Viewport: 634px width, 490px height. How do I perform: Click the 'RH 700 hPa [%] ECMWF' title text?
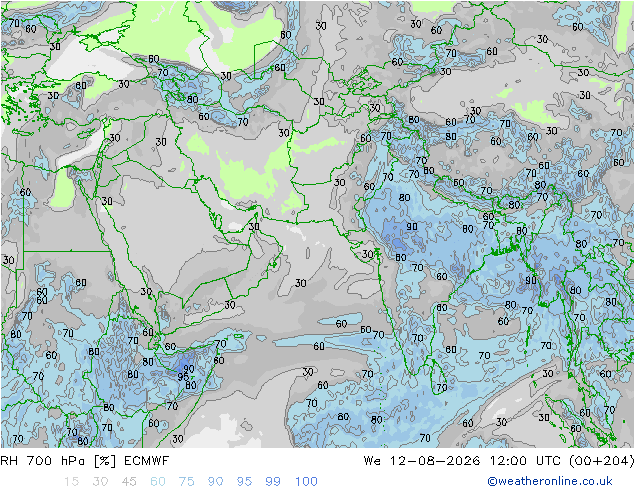85,460
